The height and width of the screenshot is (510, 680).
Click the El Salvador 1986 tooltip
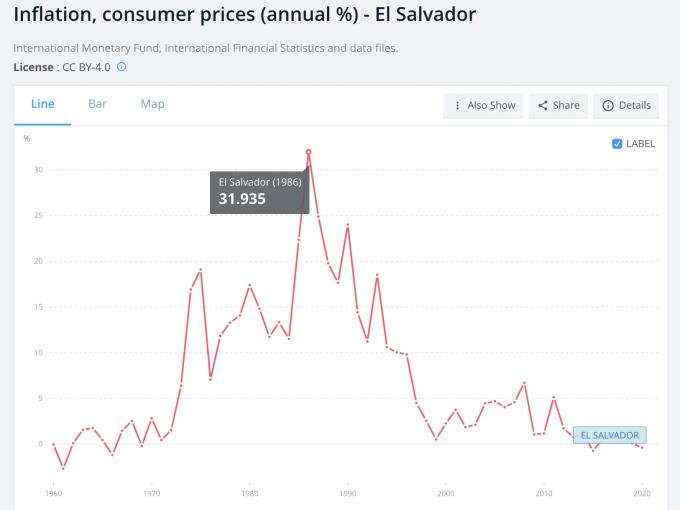(x=259, y=191)
